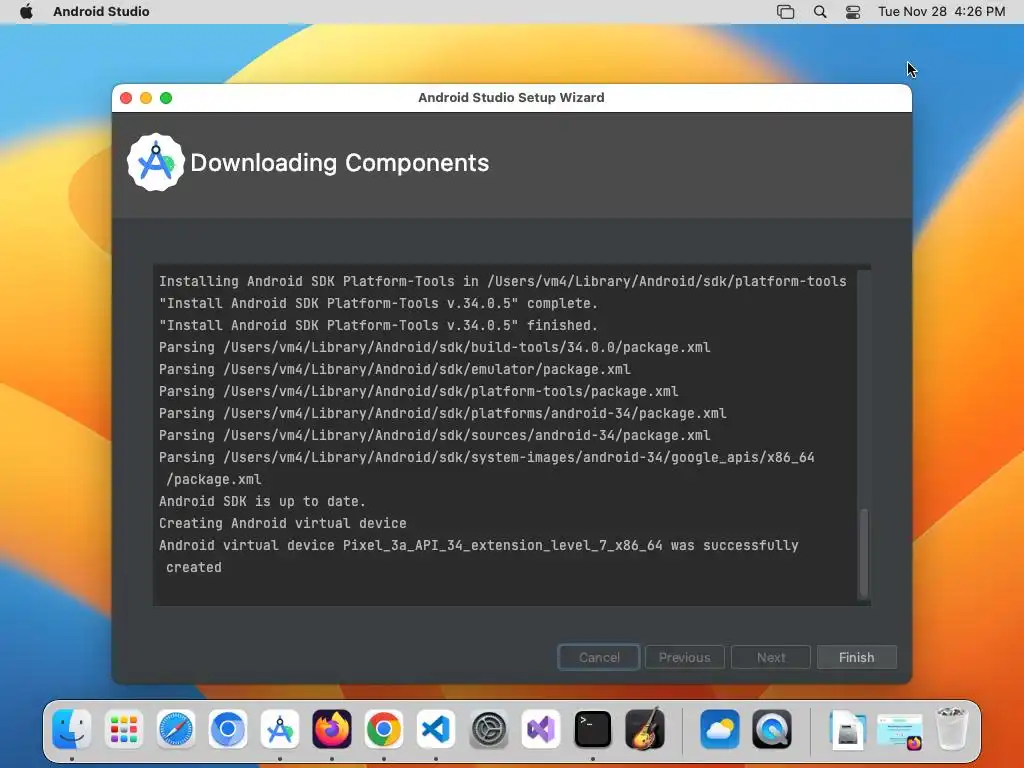1024x768 pixels.
Task: Open Visual Studio Code from the Dock
Action: pos(436,728)
